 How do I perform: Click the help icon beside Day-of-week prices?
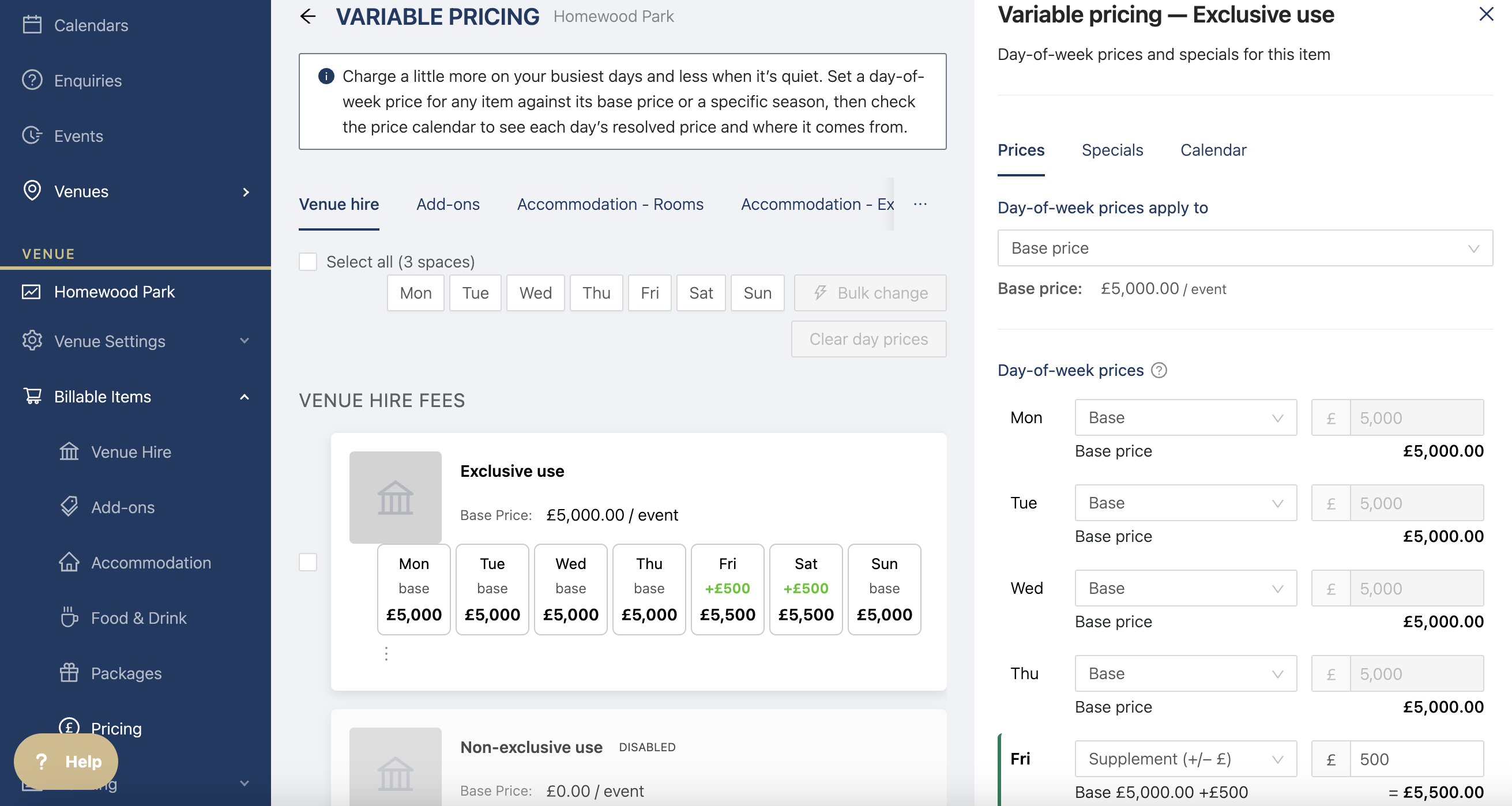(1159, 370)
